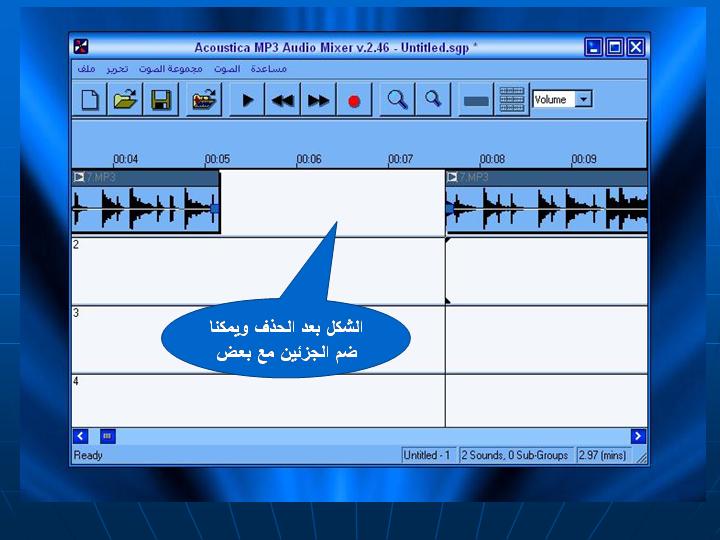The width and height of the screenshot is (720, 540).
Task: Click the track 3 number label
Action: point(76,313)
